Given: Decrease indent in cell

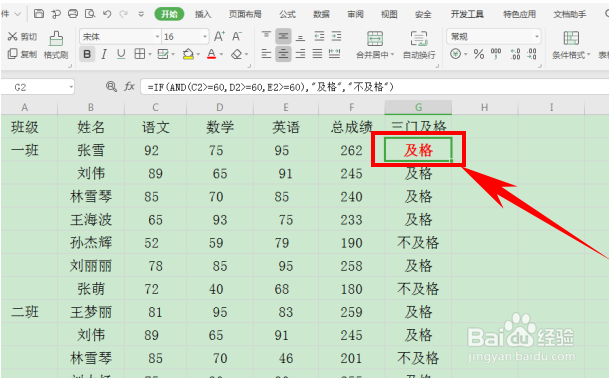Looking at the screenshot, I should (319, 37).
